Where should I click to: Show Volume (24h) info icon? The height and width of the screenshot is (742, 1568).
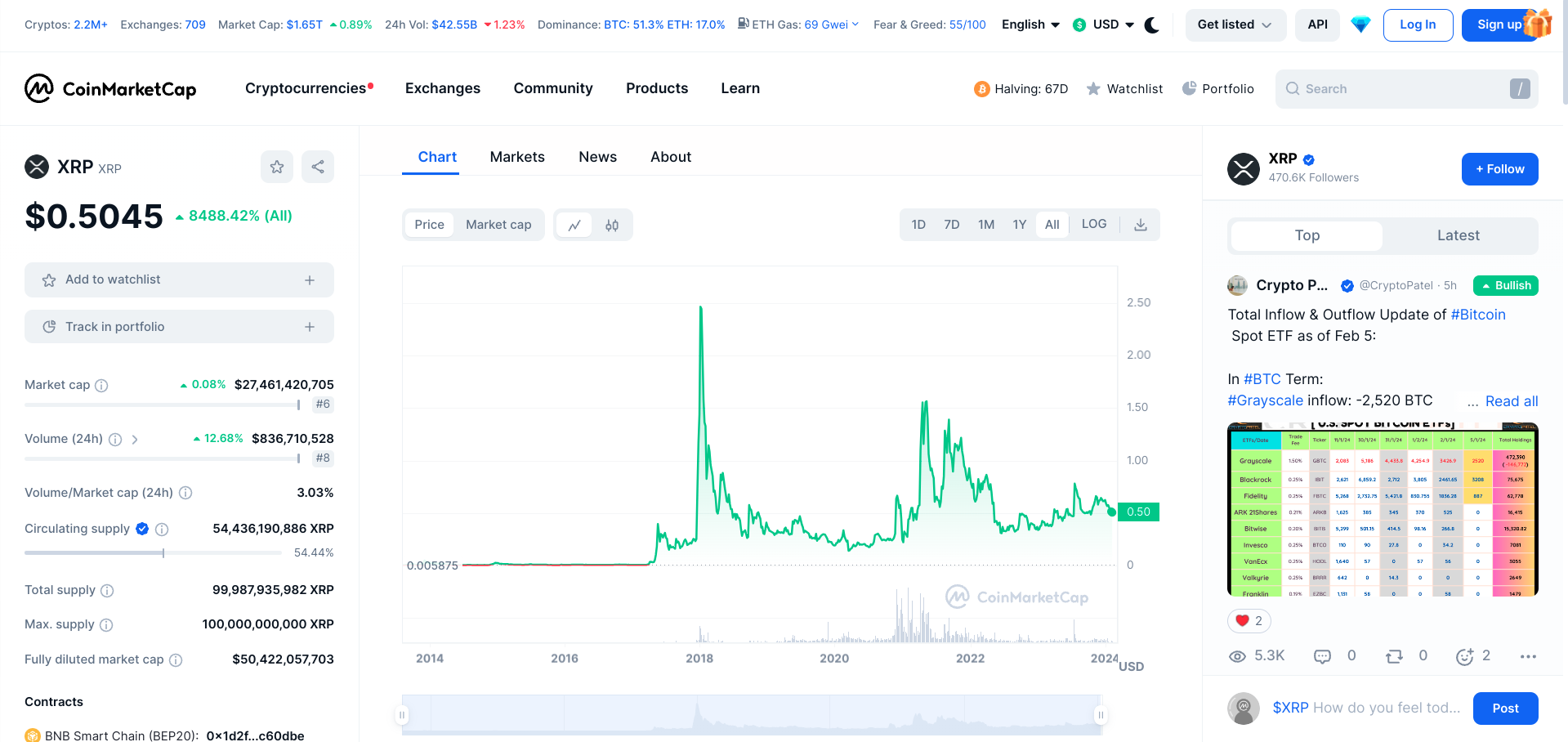tap(115, 440)
